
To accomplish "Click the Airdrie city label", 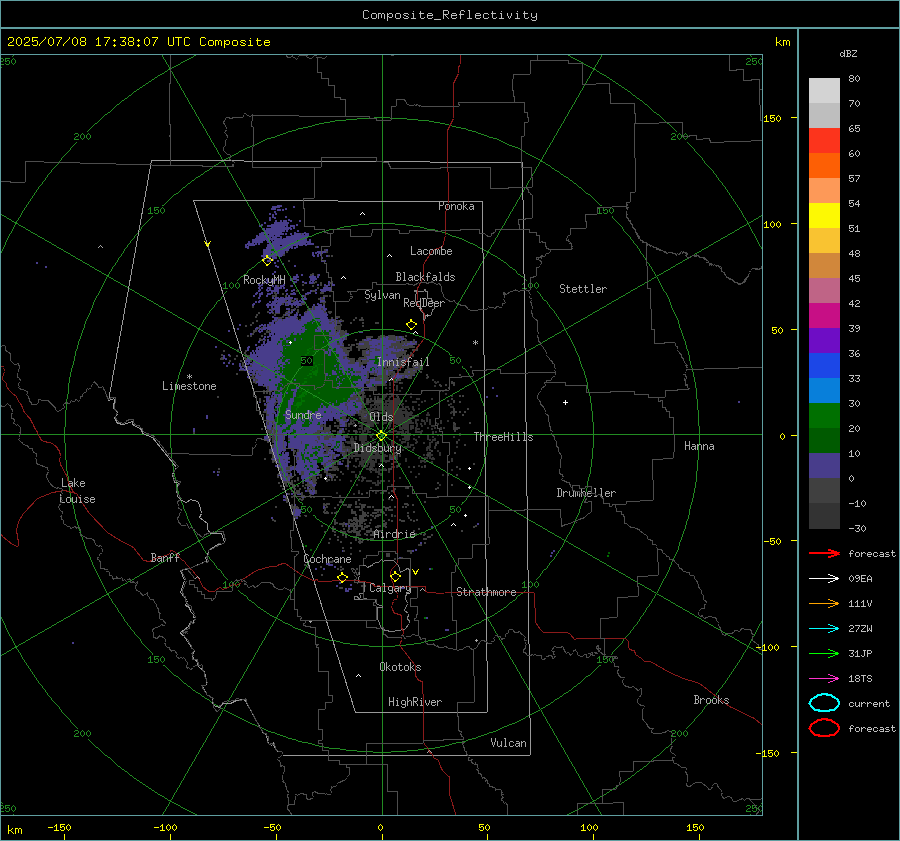I will point(394,534).
